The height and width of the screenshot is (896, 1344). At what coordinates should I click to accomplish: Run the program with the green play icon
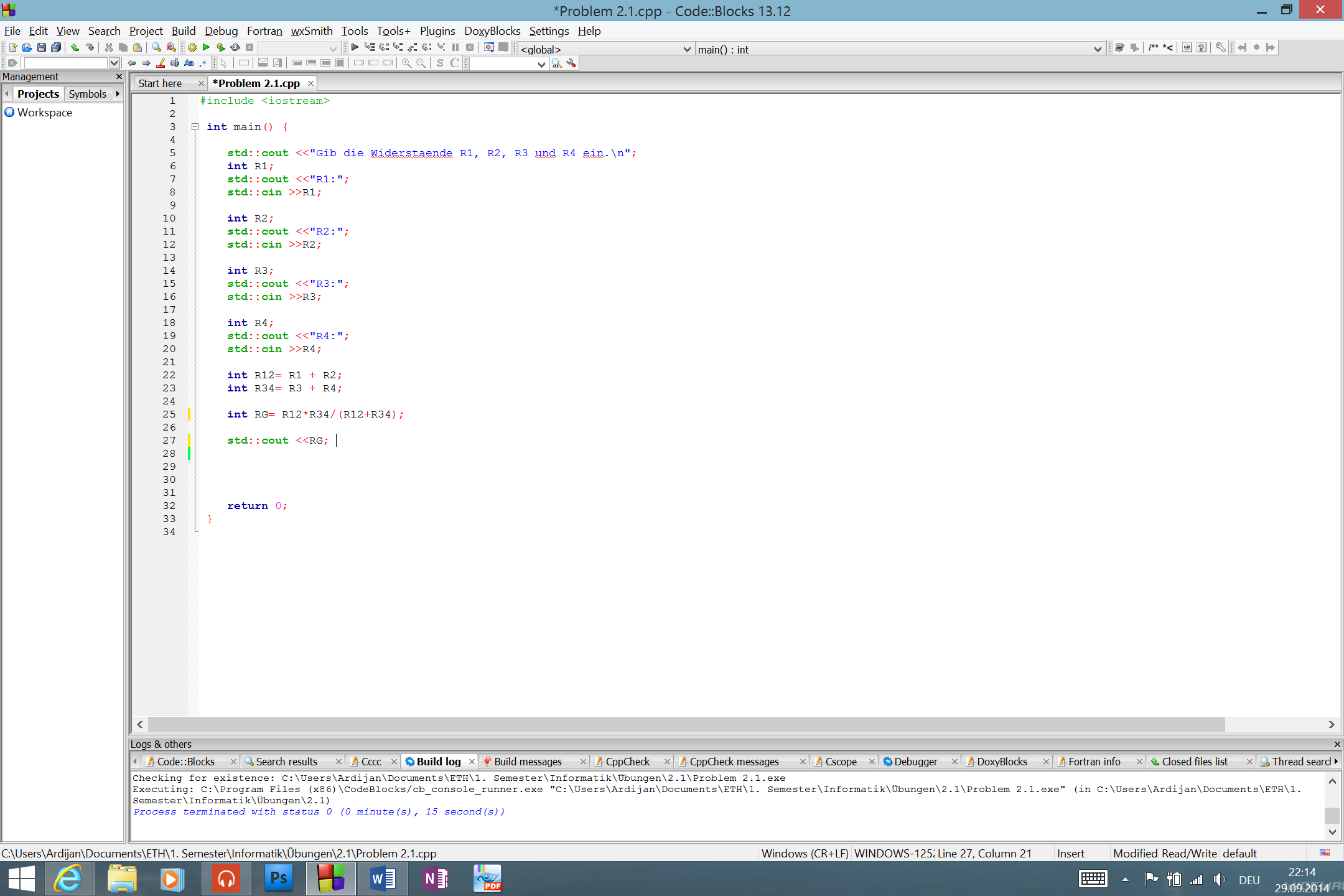[205, 47]
